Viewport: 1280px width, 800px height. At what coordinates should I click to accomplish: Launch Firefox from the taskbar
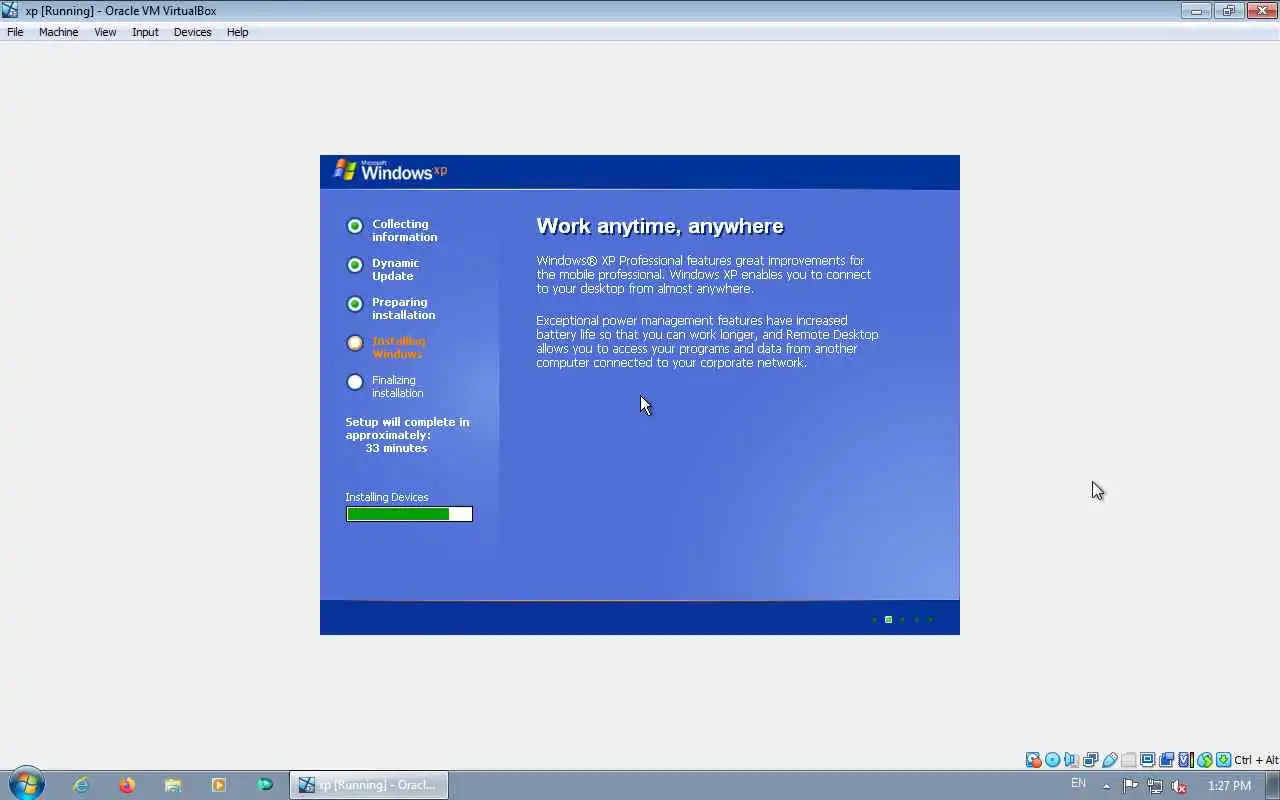tap(127, 785)
